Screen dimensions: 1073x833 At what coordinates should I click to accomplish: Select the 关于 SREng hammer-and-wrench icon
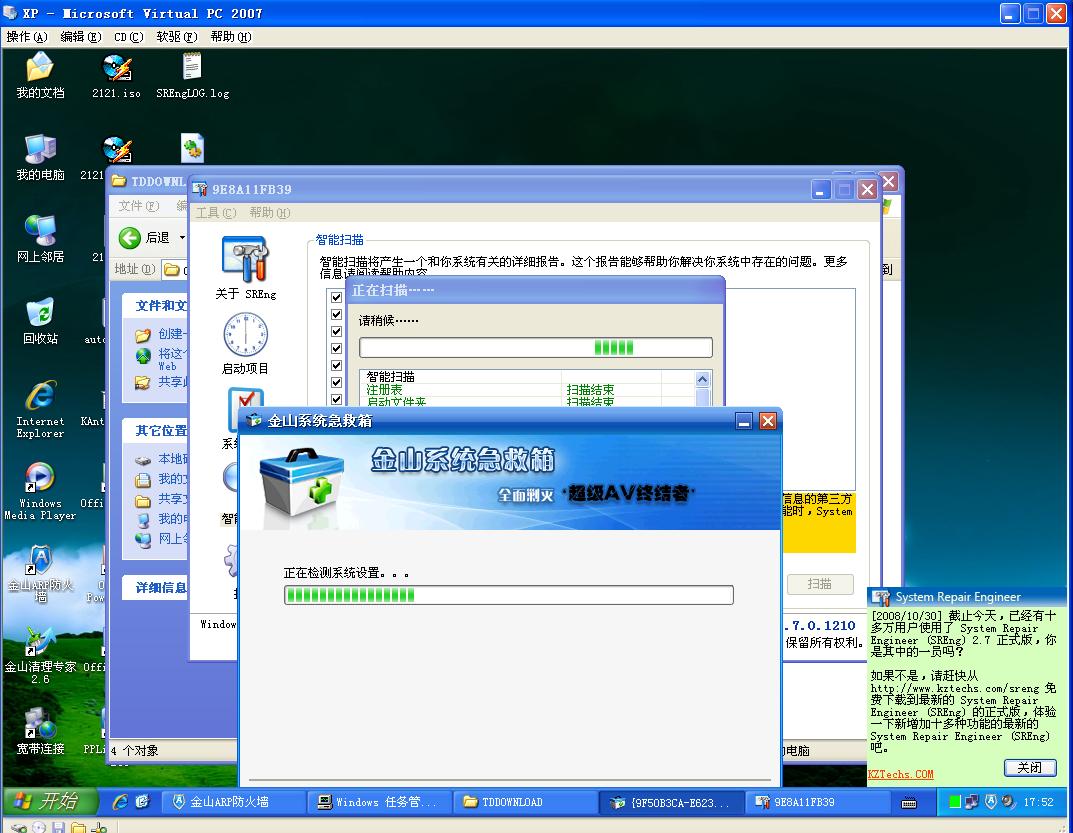tap(245, 259)
